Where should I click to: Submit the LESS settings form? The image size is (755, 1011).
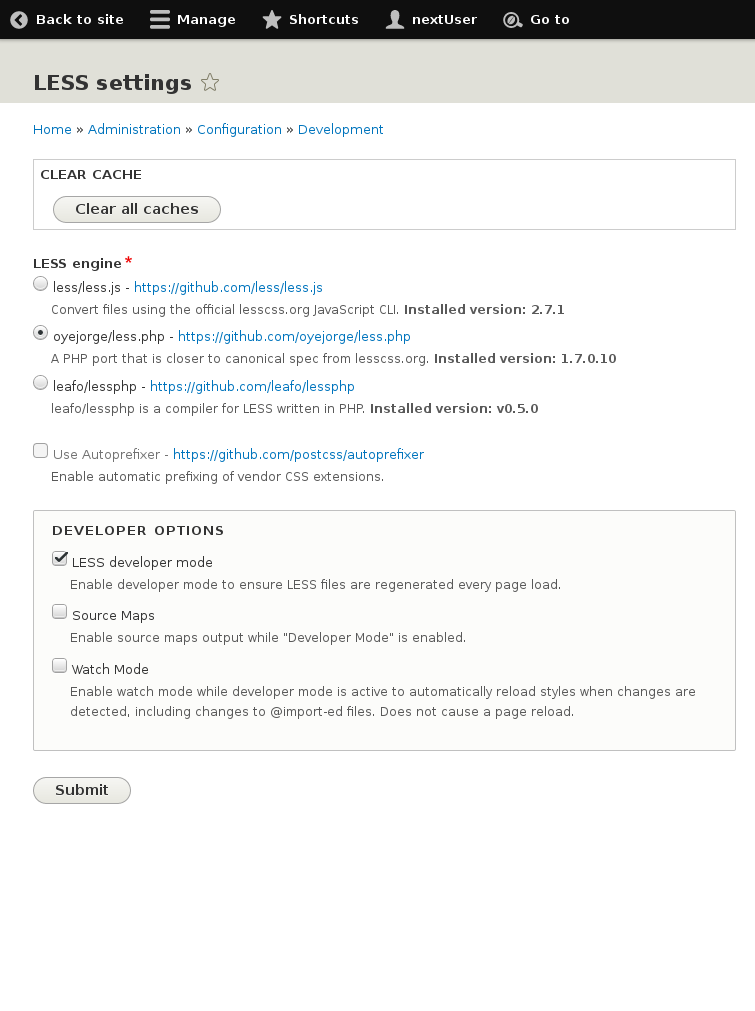pos(81,789)
